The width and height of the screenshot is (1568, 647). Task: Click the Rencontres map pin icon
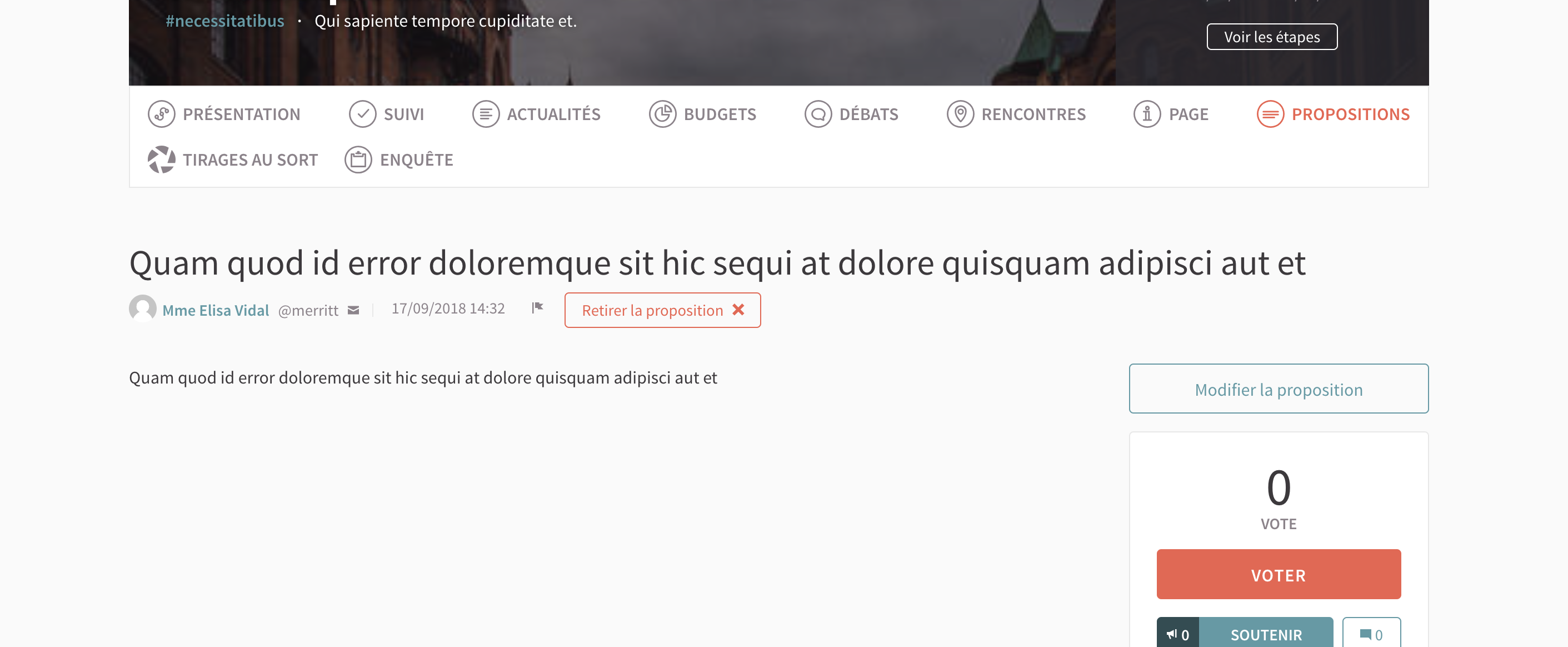[960, 114]
